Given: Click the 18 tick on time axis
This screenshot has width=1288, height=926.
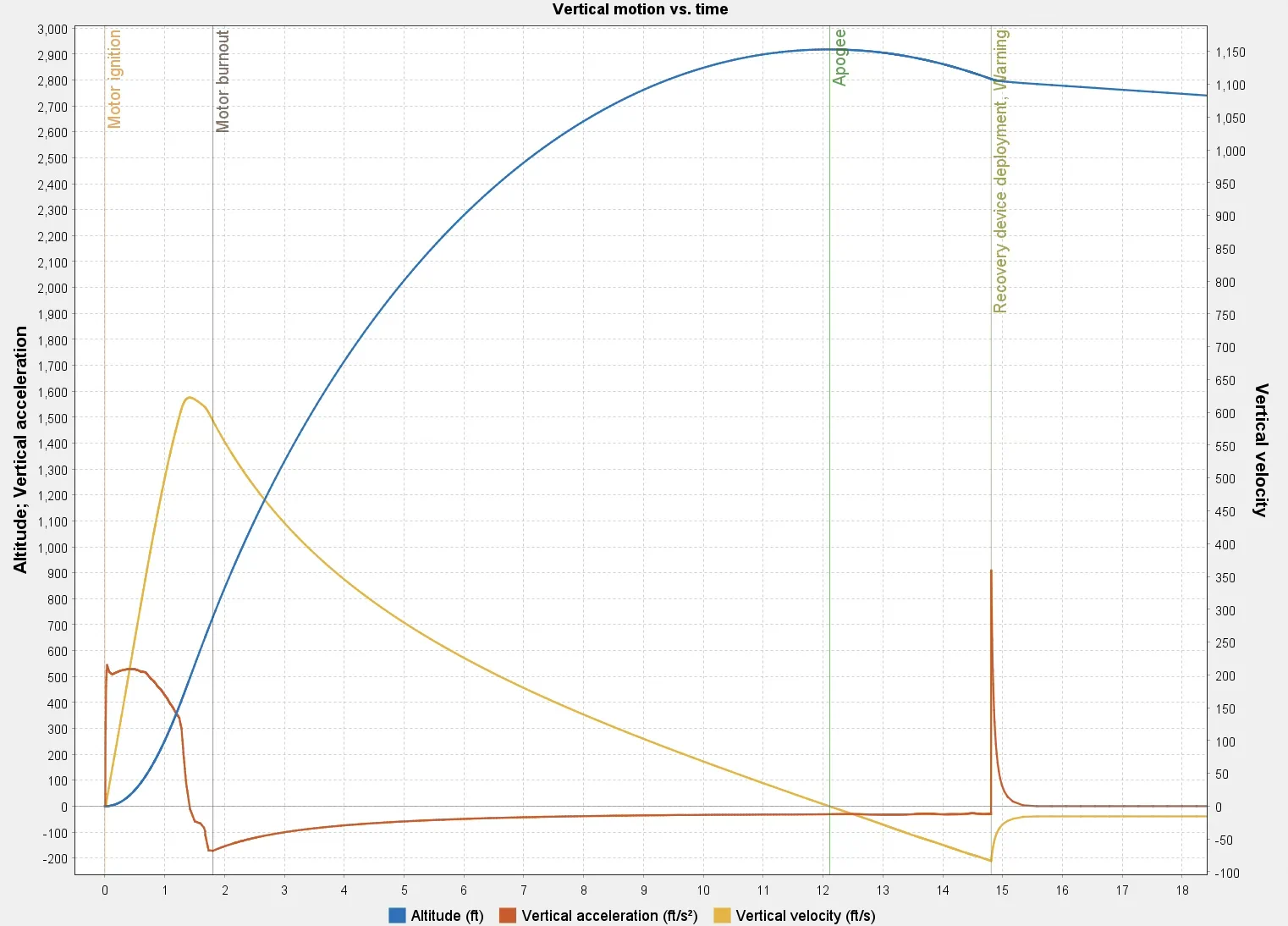Looking at the screenshot, I should [1182, 890].
